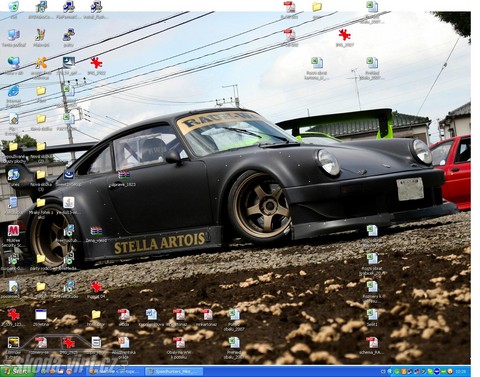Open the Nová složka (3) folder
Viewport: 480px width, 377px height.
(41, 175)
